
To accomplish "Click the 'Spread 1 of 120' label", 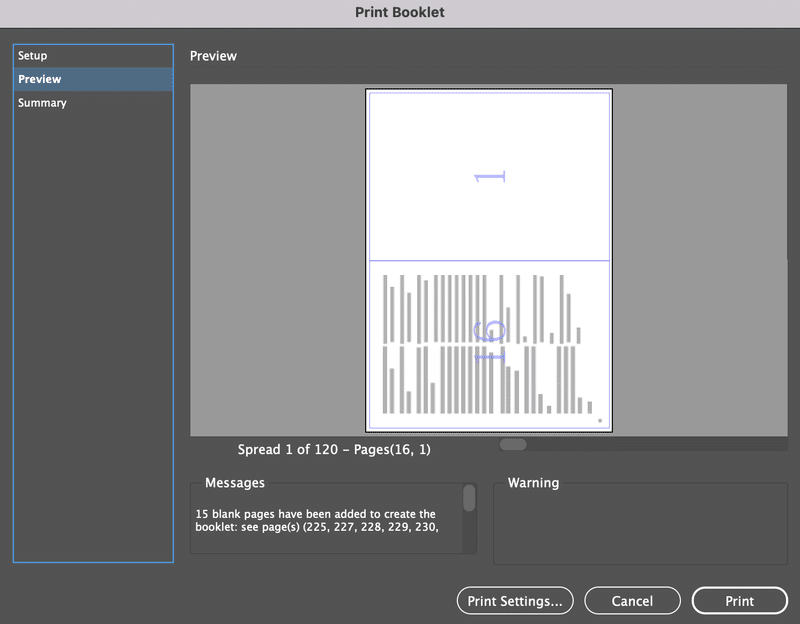I will 334,450.
